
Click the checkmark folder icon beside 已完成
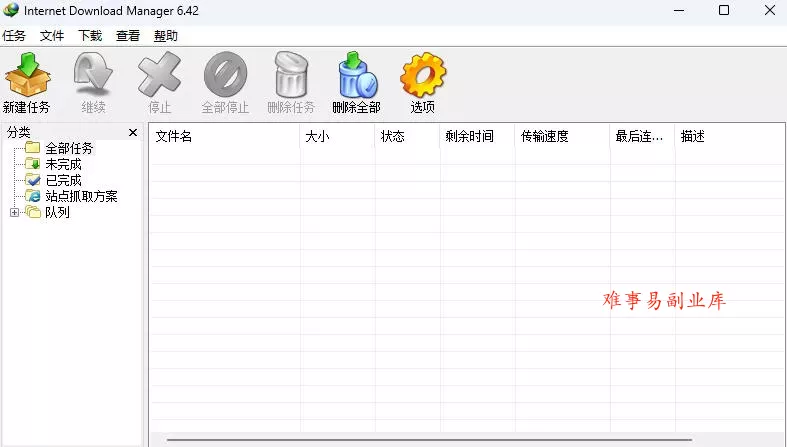coord(33,180)
